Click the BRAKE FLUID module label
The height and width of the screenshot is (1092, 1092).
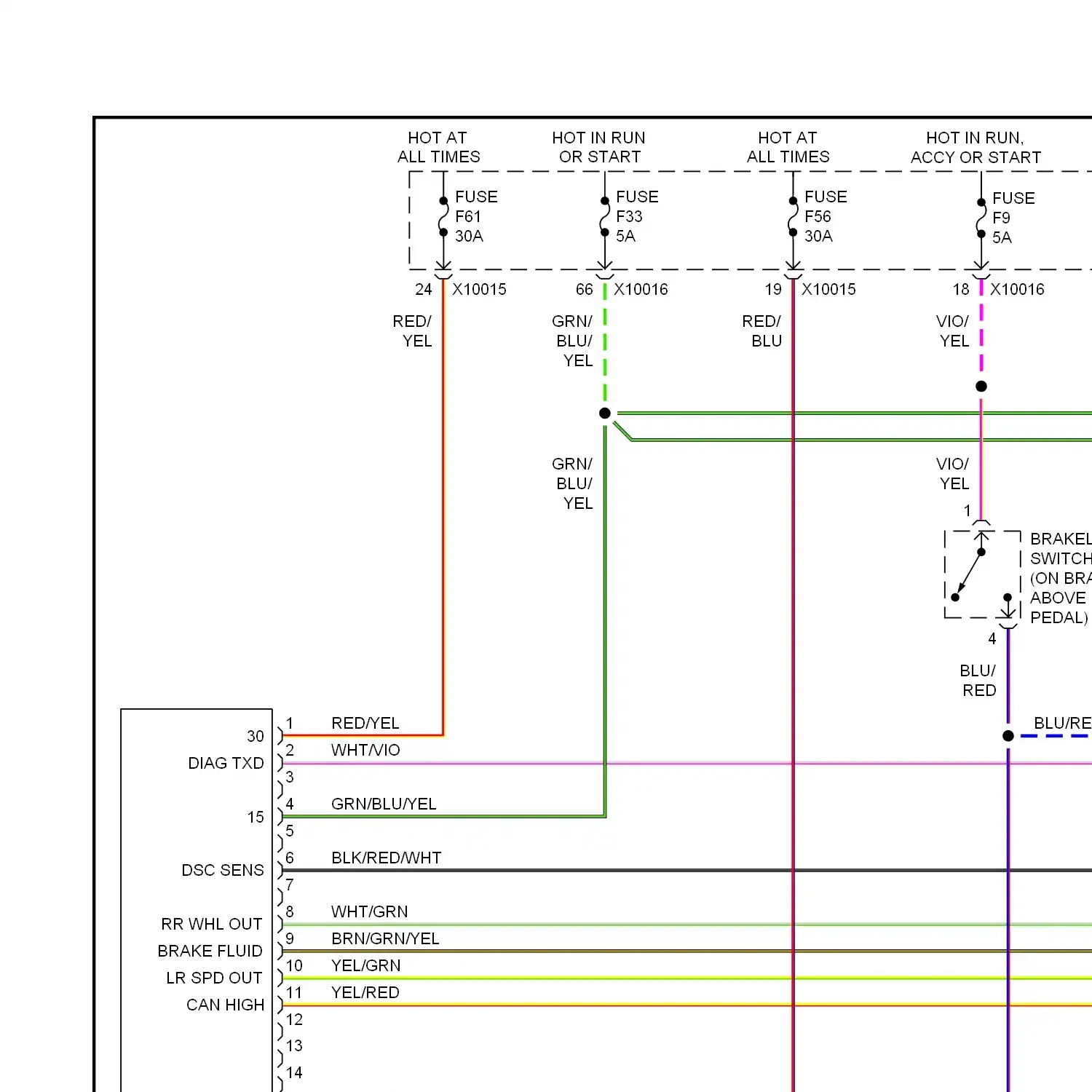pyautogui.click(x=210, y=951)
